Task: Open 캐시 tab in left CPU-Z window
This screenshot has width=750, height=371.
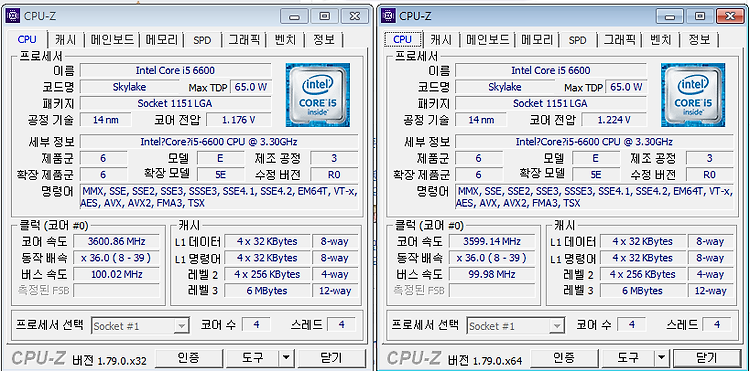Action: click(67, 40)
